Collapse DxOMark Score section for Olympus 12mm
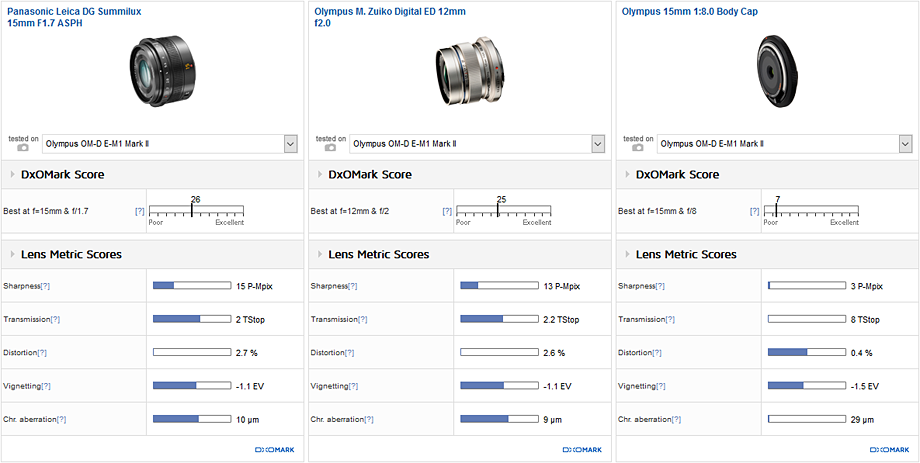 point(321,174)
